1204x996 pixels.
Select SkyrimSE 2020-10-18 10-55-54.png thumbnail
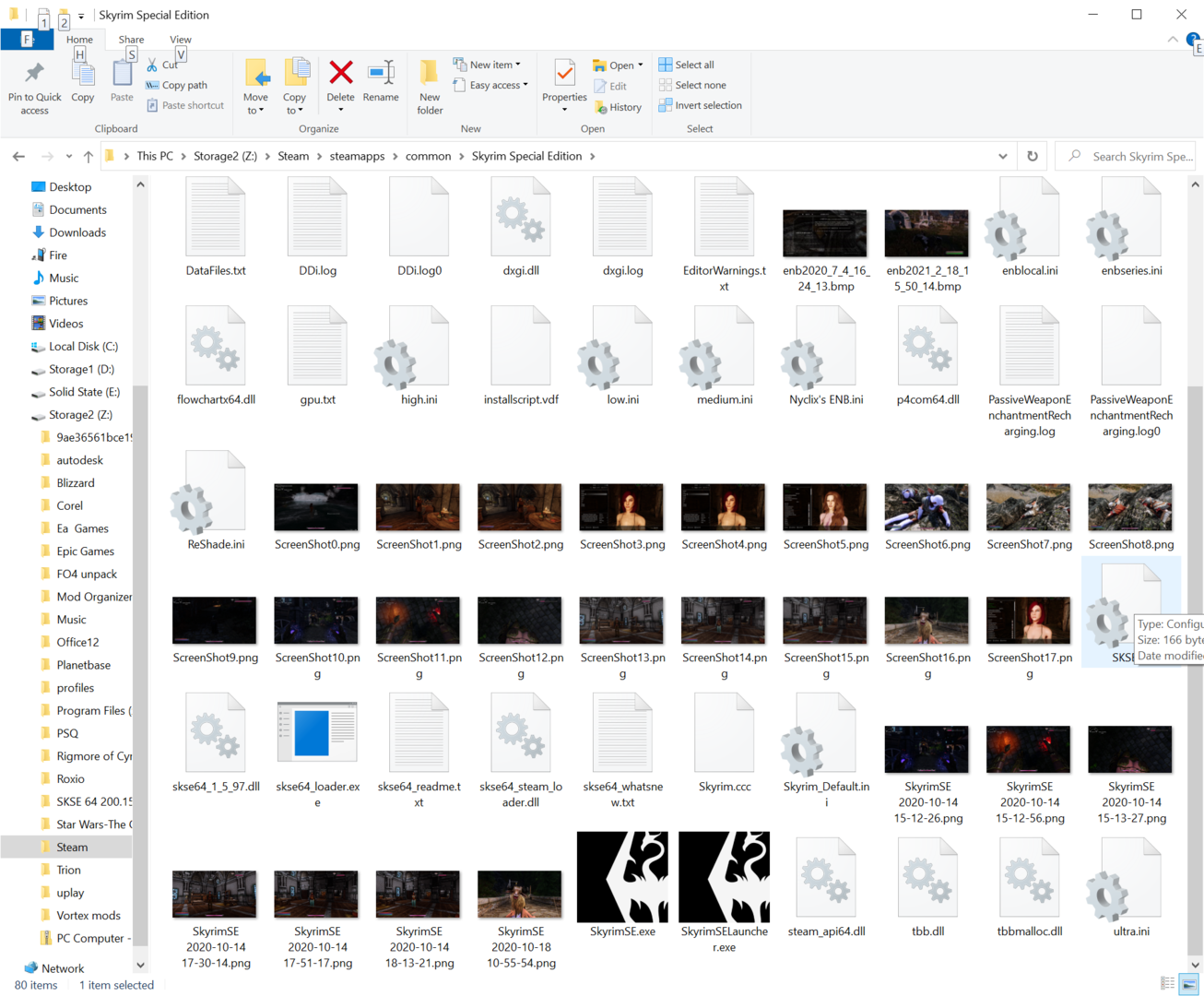520,895
